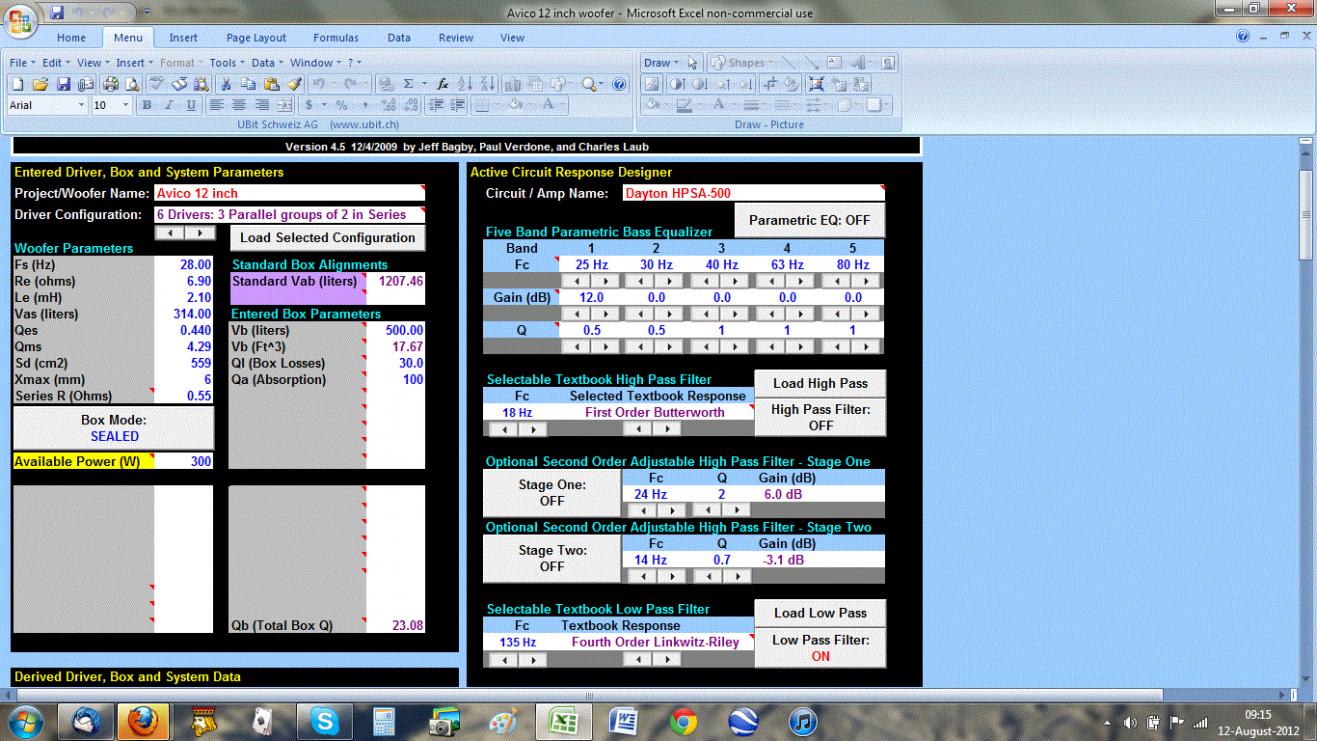The image size is (1317, 741).
Task: Apply currency format with $ icon
Action: (308, 105)
